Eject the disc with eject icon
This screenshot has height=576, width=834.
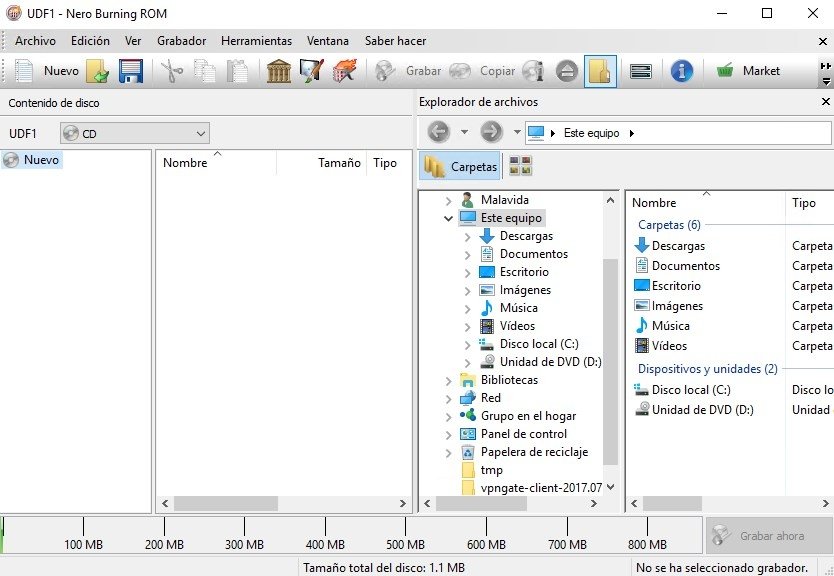(567, 71)
